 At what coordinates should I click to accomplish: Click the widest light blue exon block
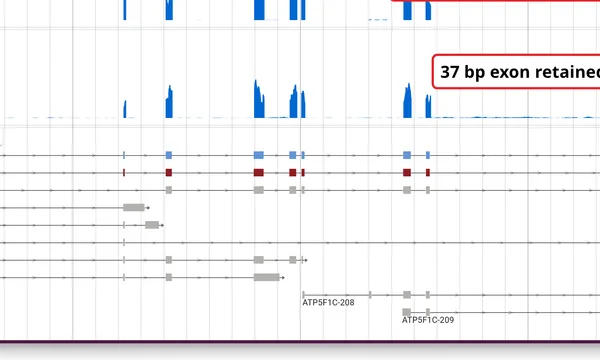tap(259, 155)
